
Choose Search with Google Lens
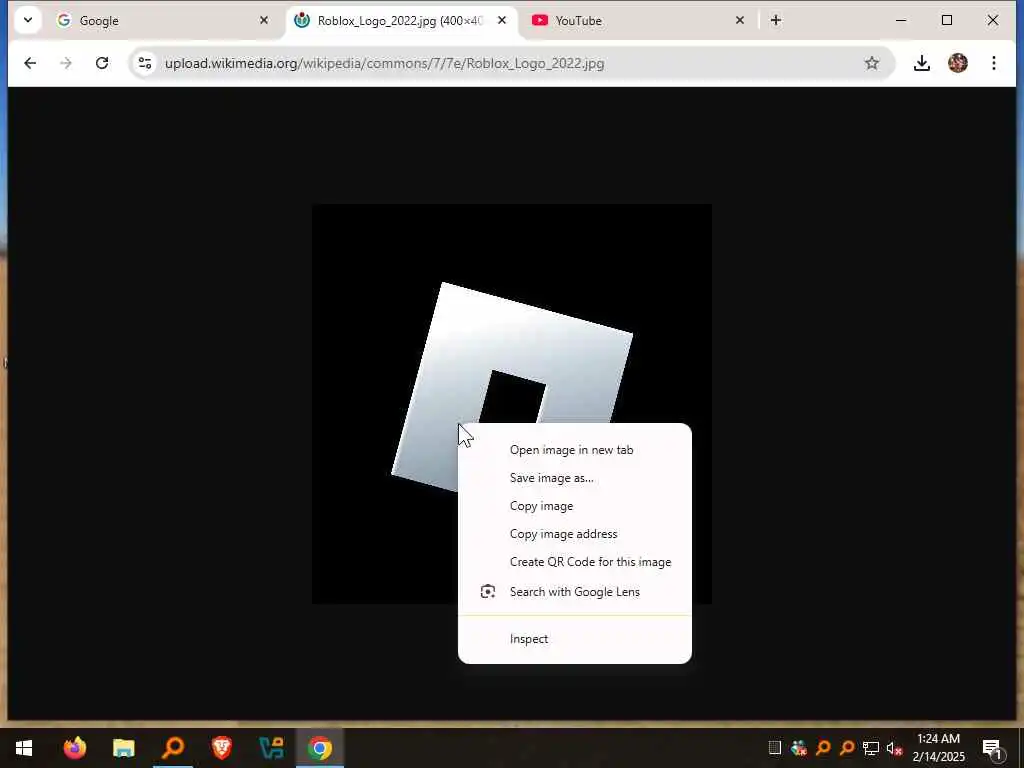tap(575, 592)
